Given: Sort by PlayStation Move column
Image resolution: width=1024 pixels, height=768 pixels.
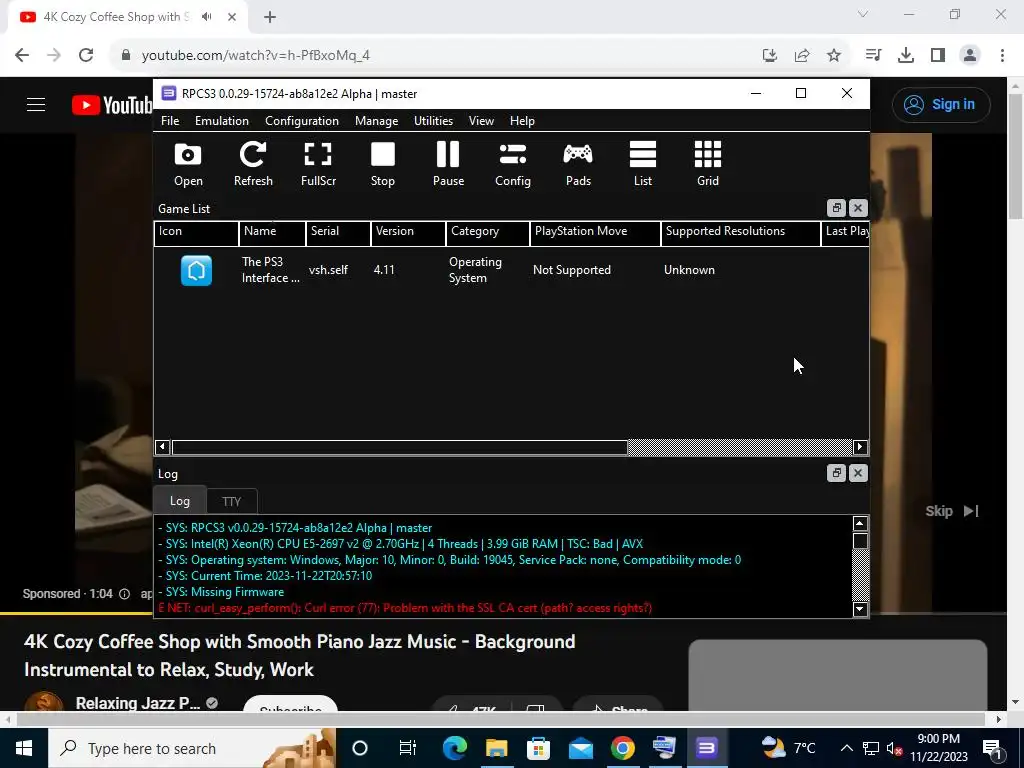Looking at the screenshot, I should (595, 232).
